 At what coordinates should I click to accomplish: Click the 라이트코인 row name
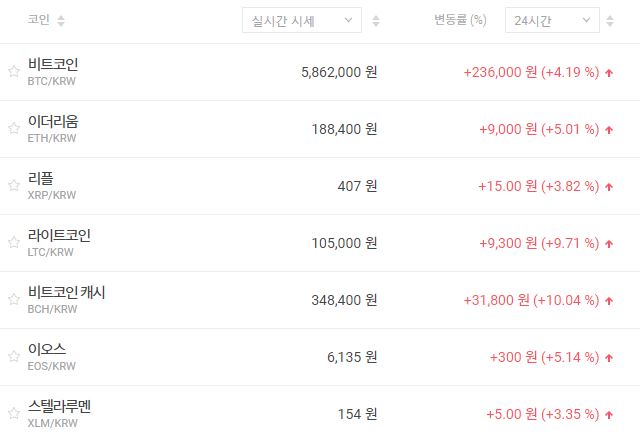59,236
